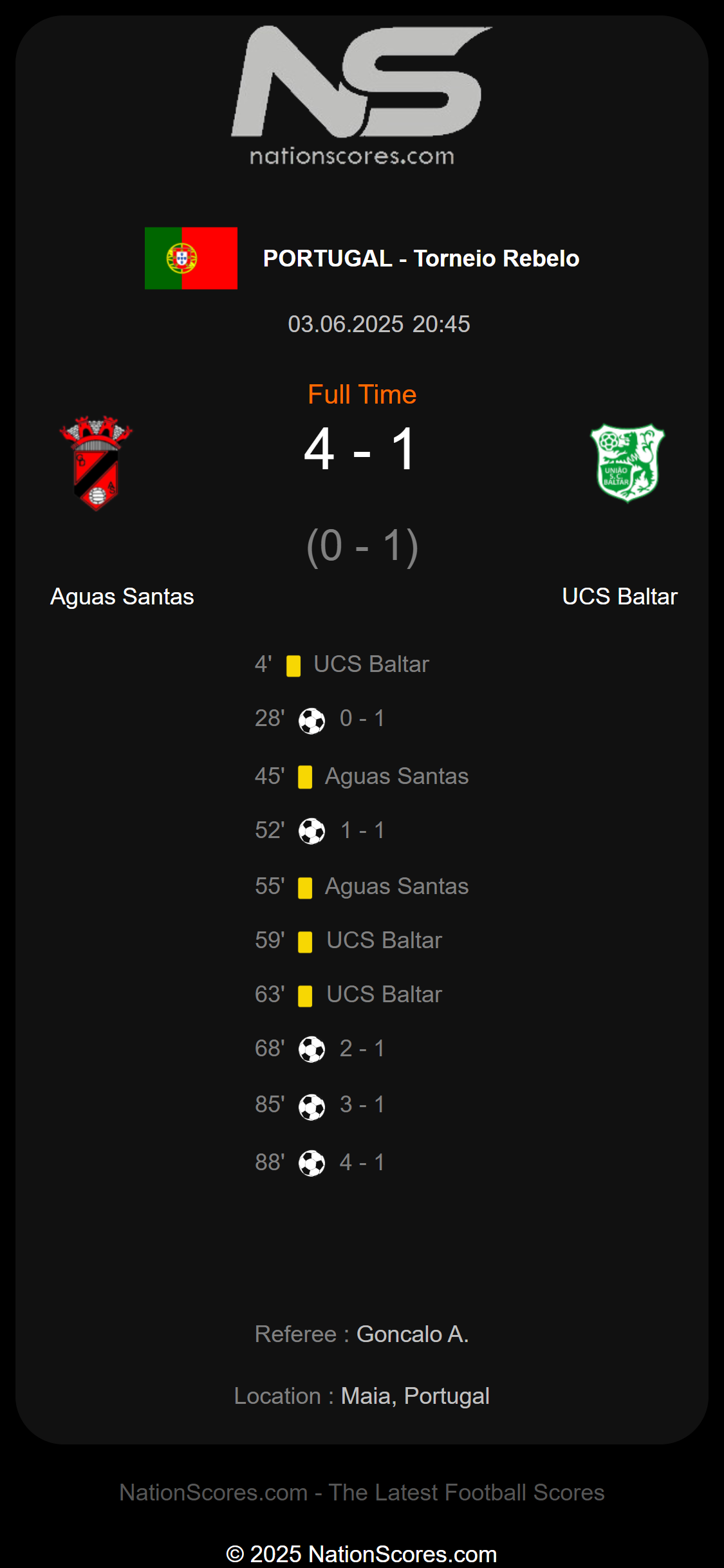724x1568 pixels.
Task: Click the NS nationscores.com logo
Action: (x=362, y=96)
